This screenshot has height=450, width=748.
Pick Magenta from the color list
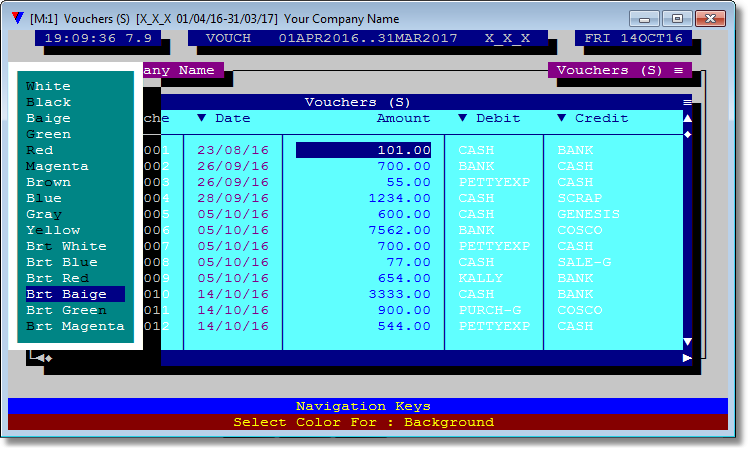[x=57, y=166]
